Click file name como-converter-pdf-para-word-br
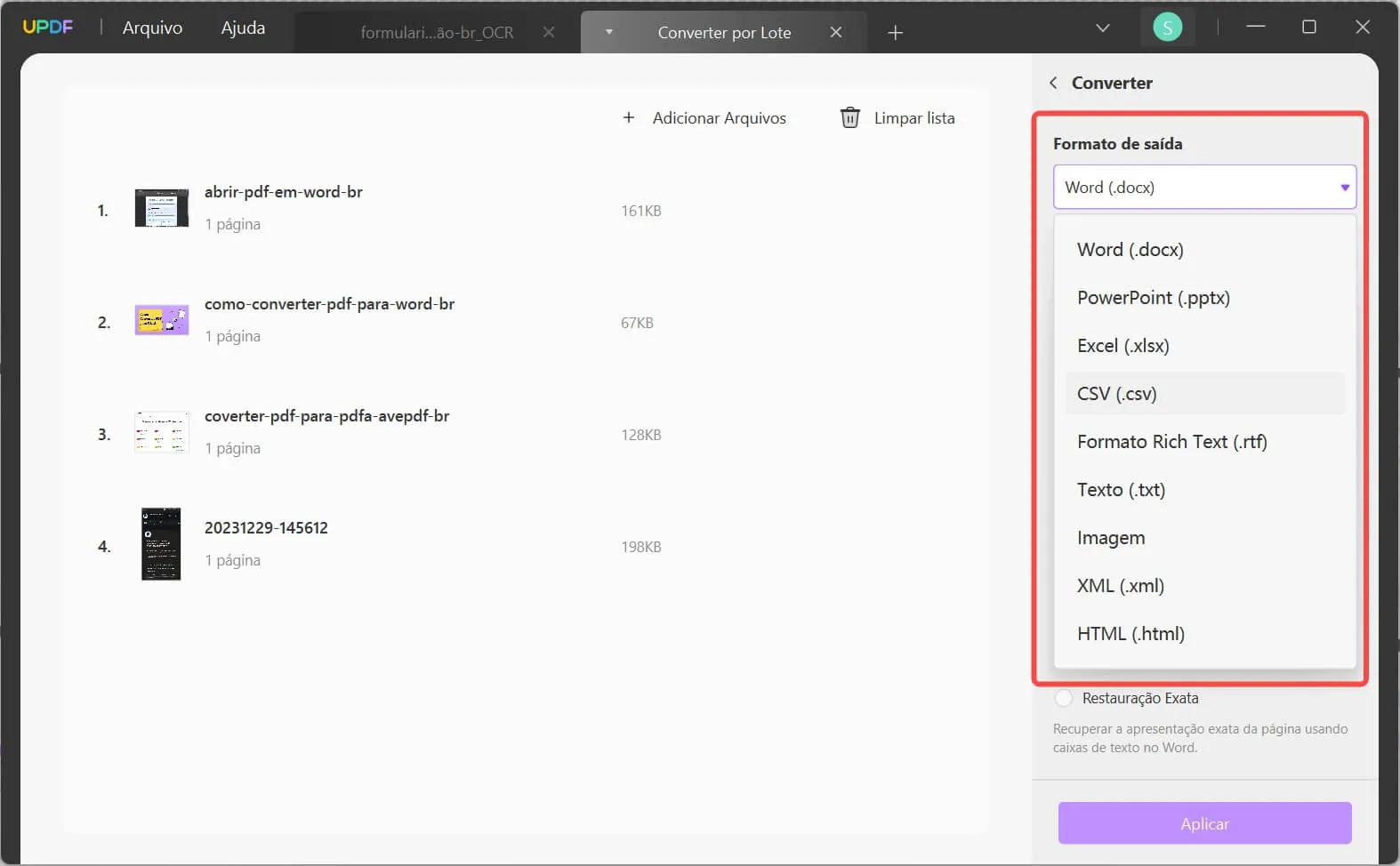This screenshot has height=866, width=1400. (x=329, y=303)
